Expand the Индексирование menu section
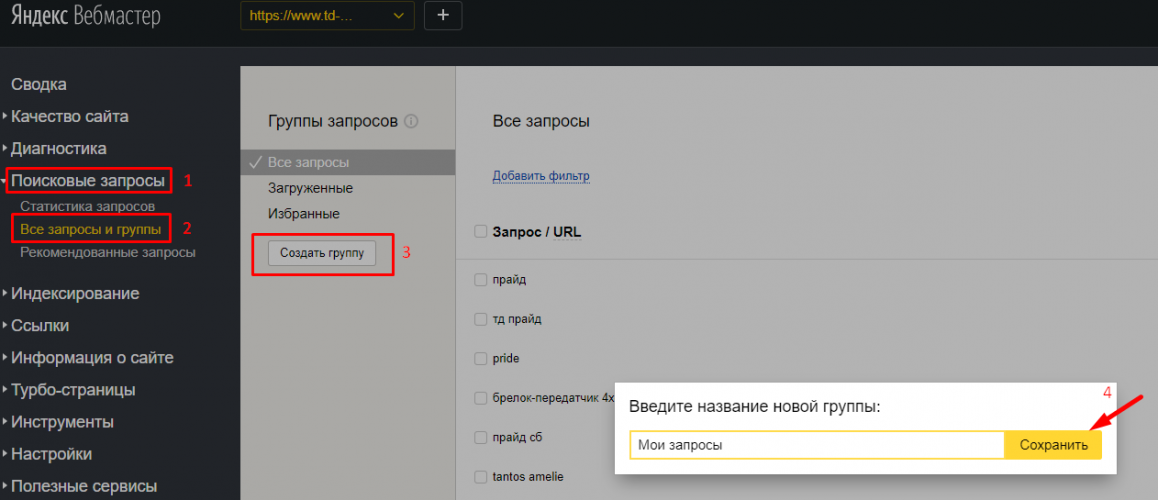1158x500 pixels. click(75, 293)
